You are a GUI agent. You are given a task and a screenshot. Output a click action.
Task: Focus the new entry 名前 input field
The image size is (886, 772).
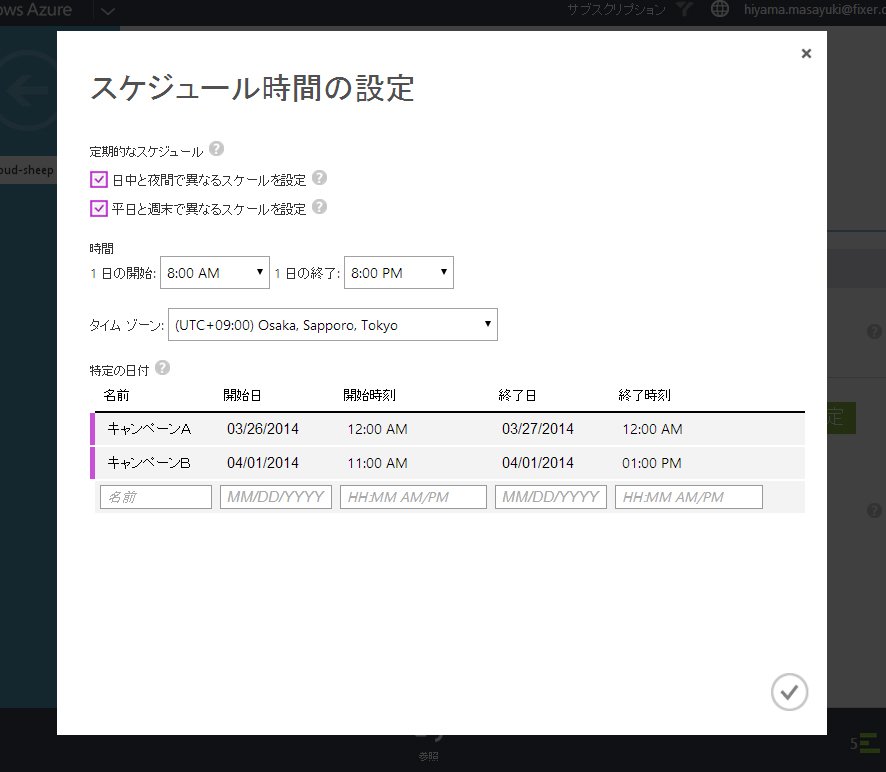(156, 497)
